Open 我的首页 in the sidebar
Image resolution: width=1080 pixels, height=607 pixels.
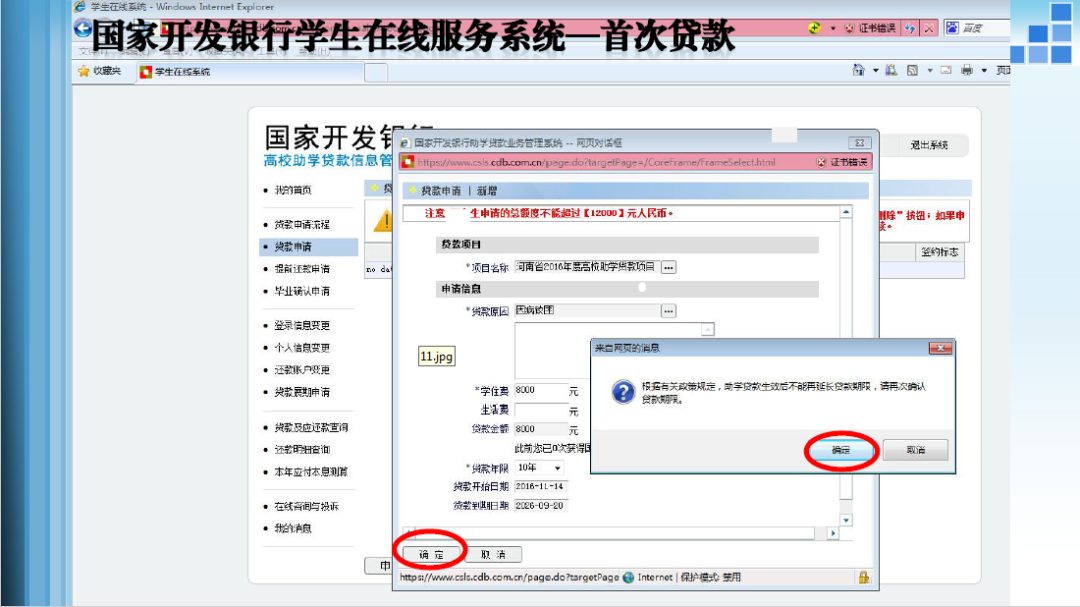pos(293,190)
